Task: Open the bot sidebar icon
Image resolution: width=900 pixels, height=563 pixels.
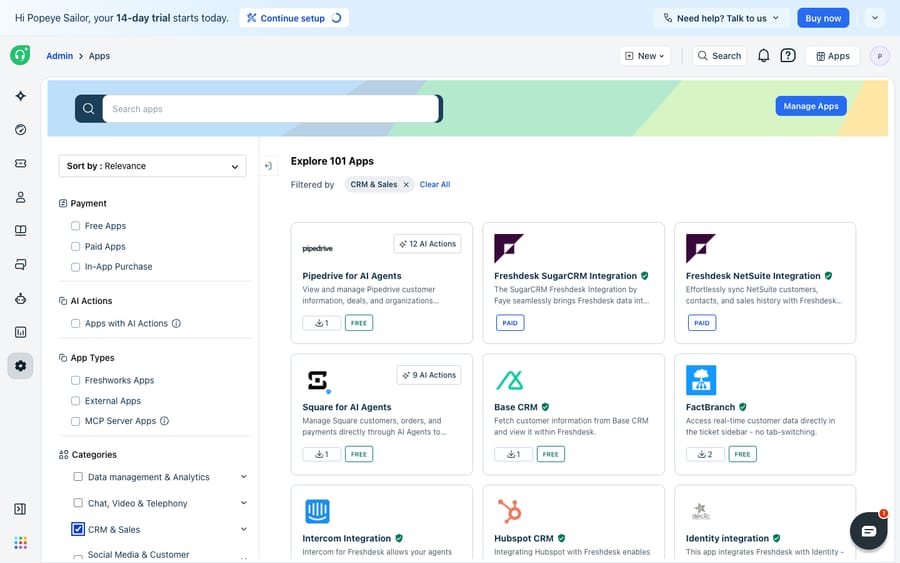Action: click(21, 298)
